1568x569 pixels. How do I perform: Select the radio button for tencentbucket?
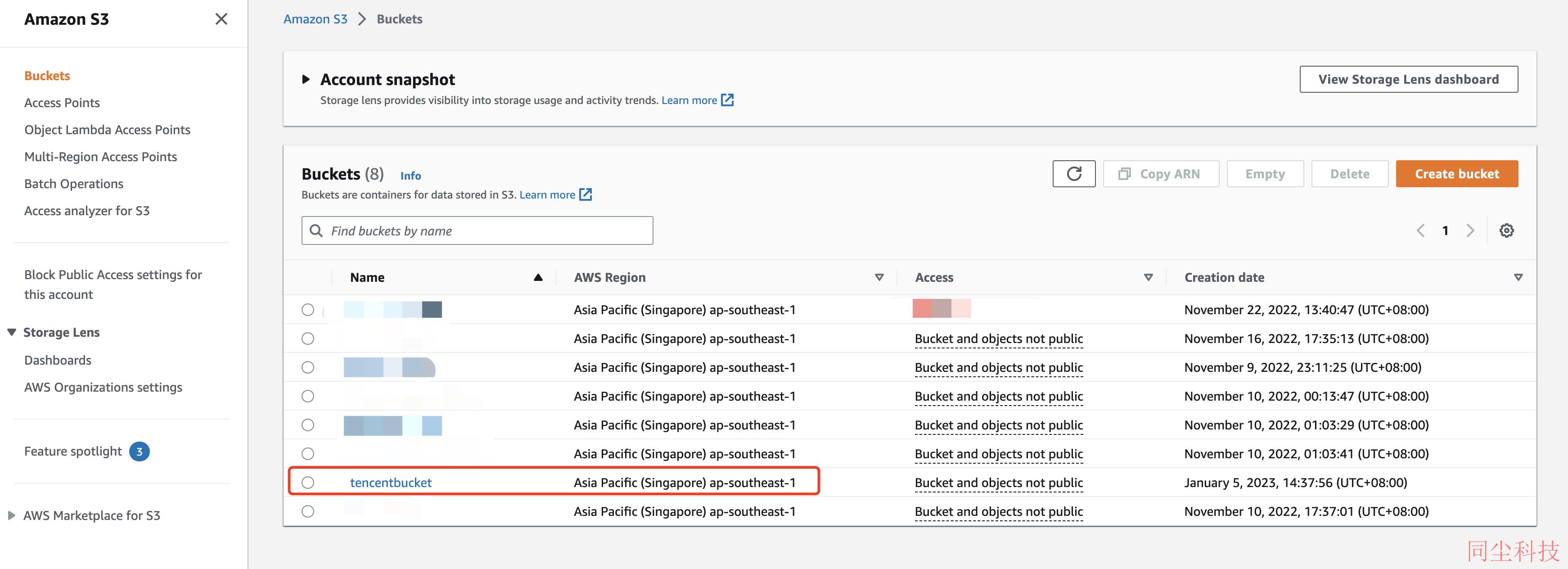[308, 483]
